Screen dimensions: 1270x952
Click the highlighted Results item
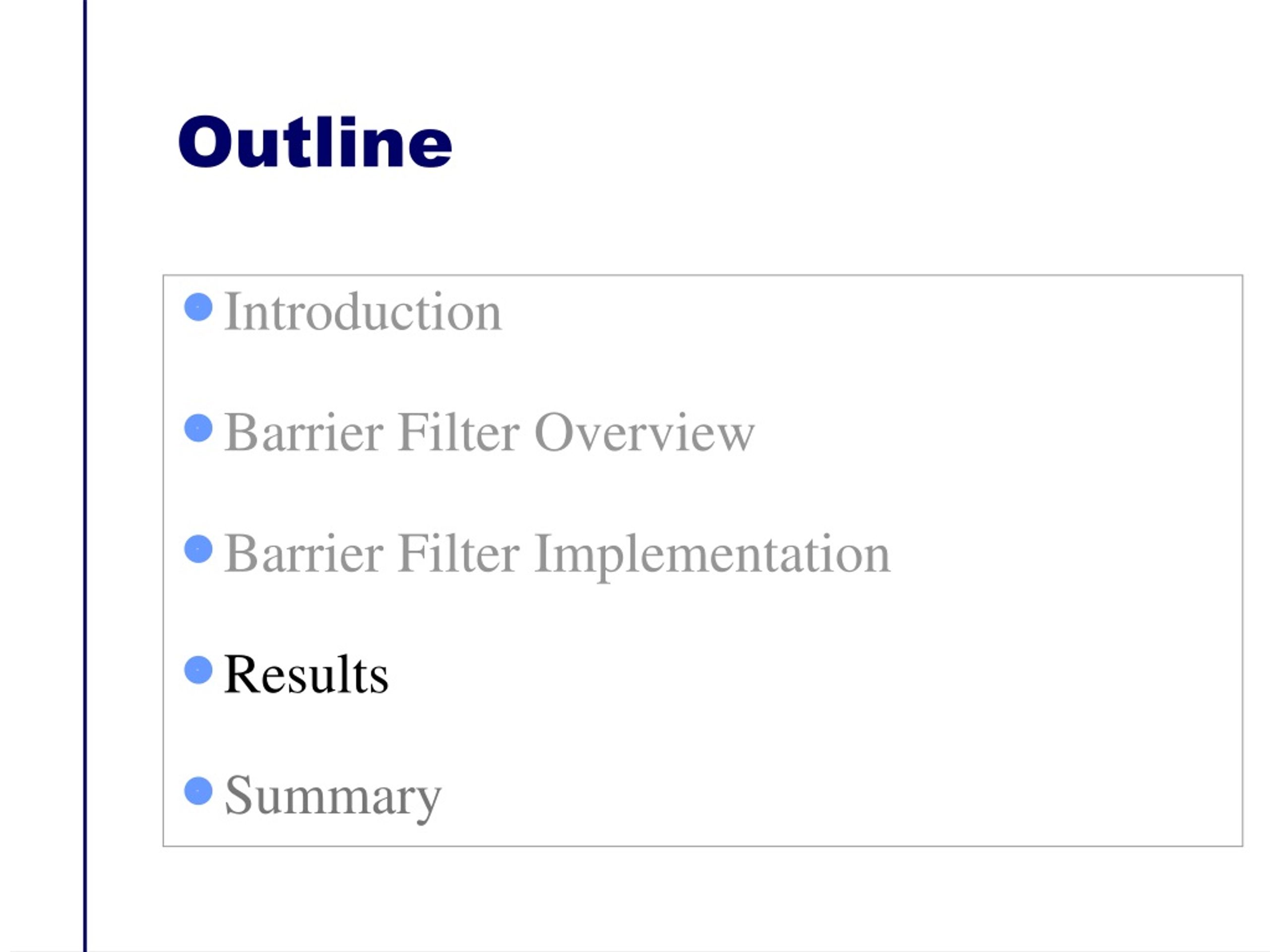point(306,674)
